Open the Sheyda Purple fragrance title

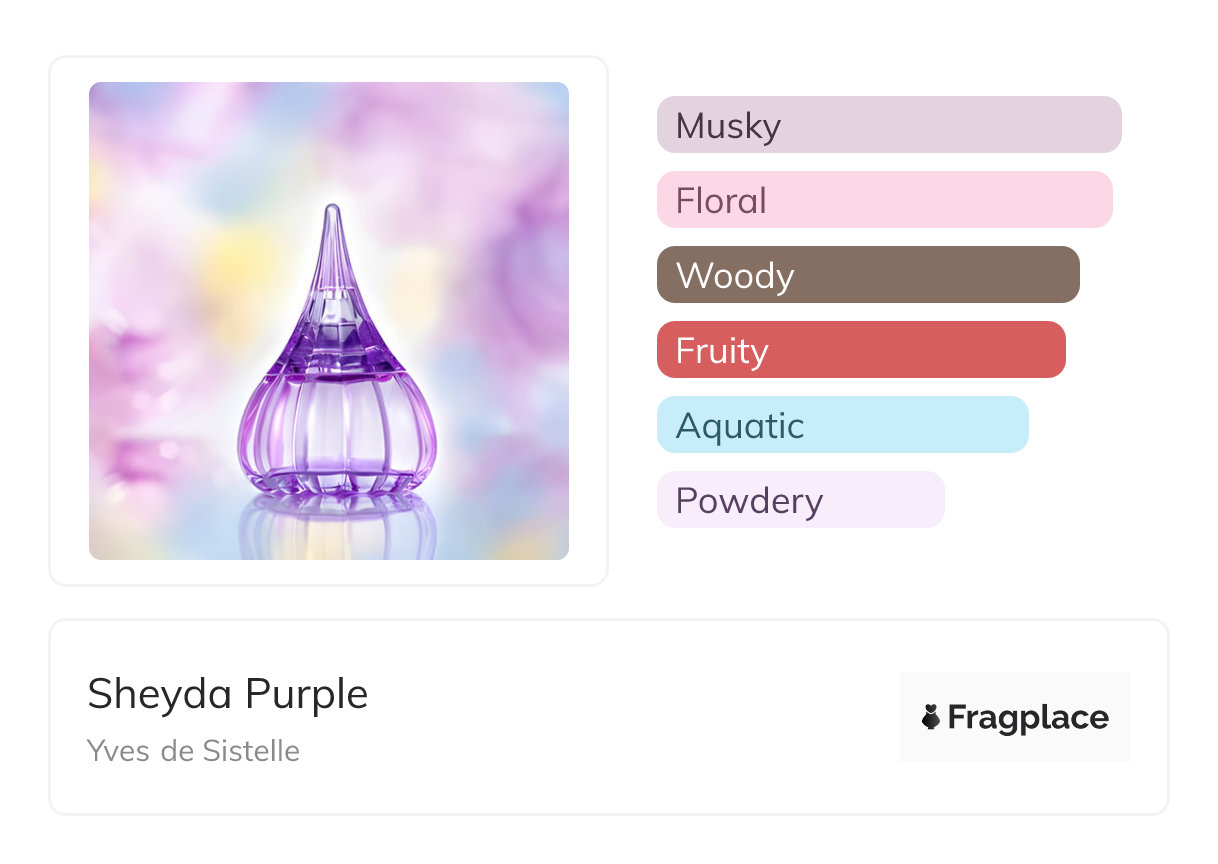coord(228,694)
